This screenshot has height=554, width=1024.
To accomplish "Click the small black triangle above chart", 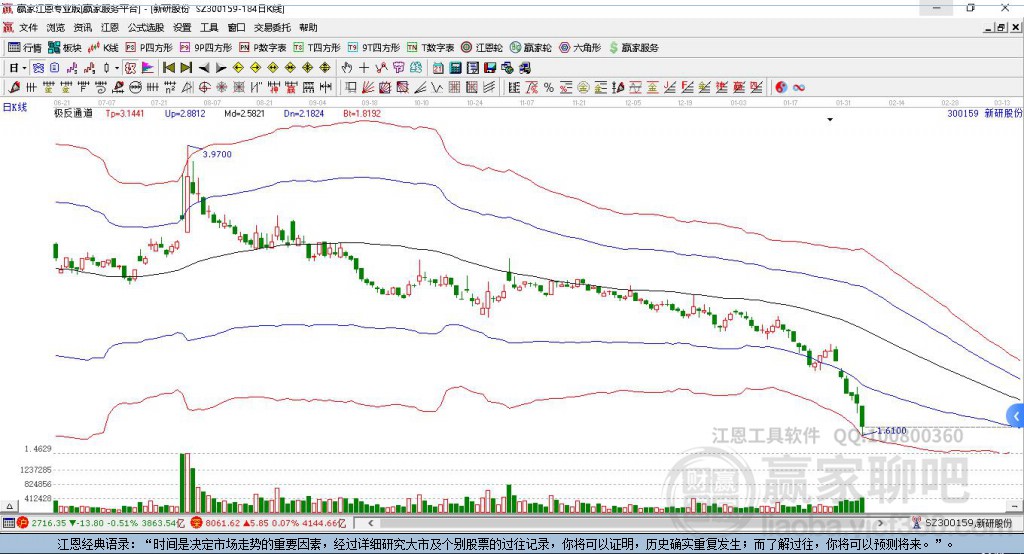I will click(x=829, y=120).
